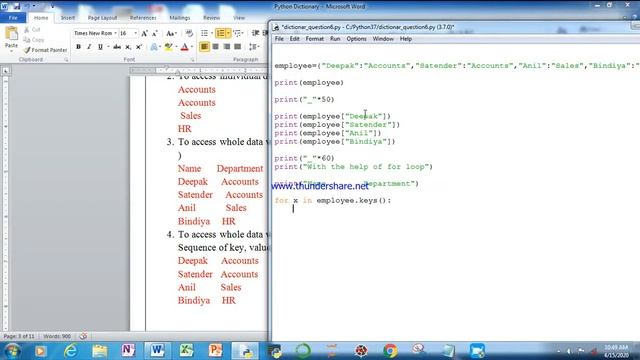Open Google Chrome from taskbar
Screen dimensions: 640x360
(390, 351)
